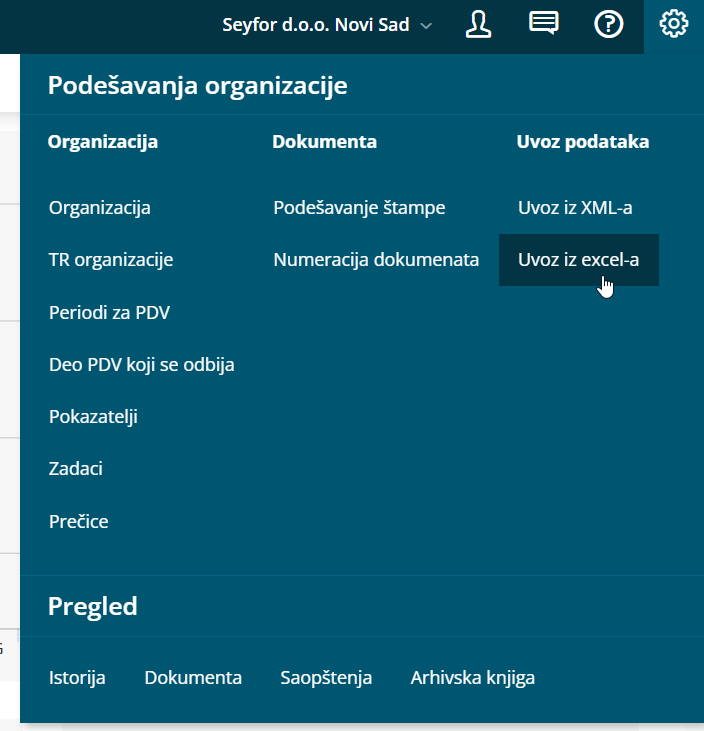Open Saopštenja overview
The height and width of the screenshot is (731, 704).
point(326,677)
